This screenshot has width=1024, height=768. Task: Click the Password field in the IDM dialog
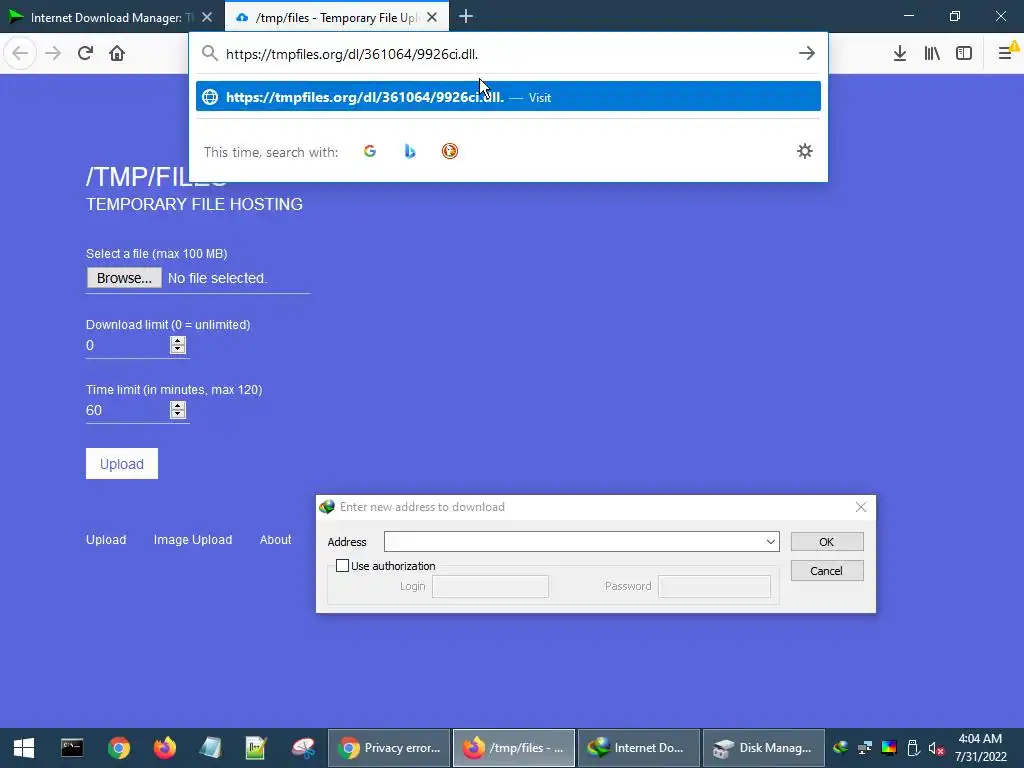point(714,586)
